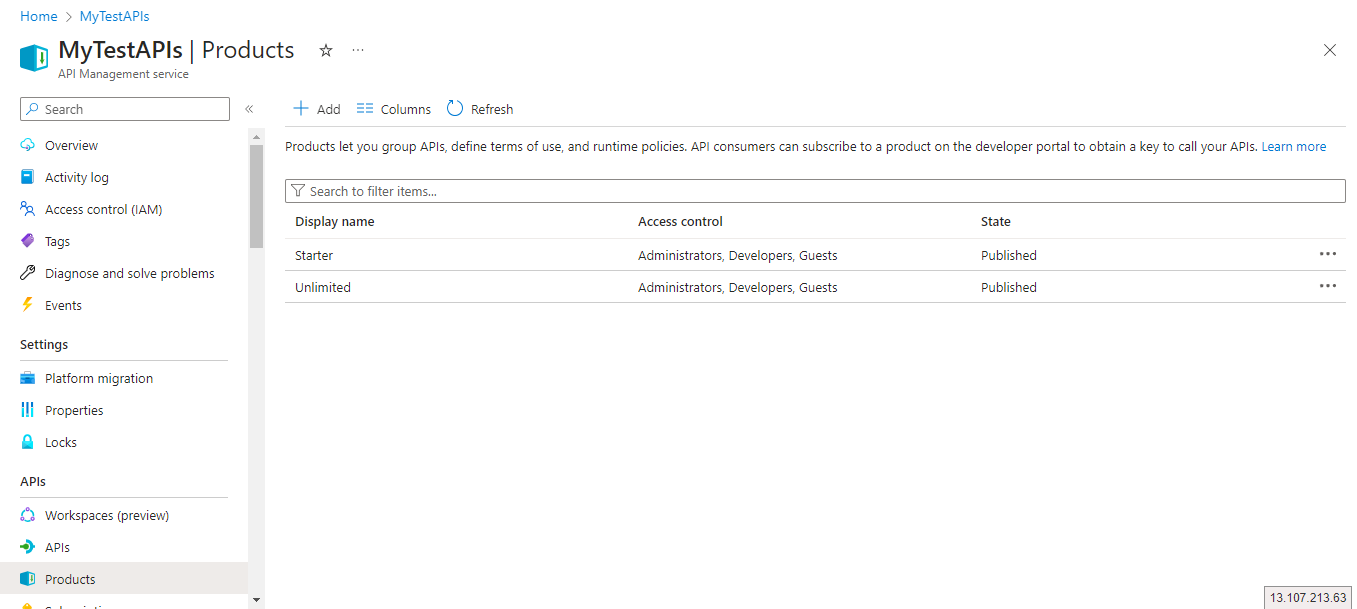Close the Products blade

pyautogui.click(x=1330, y=50)
